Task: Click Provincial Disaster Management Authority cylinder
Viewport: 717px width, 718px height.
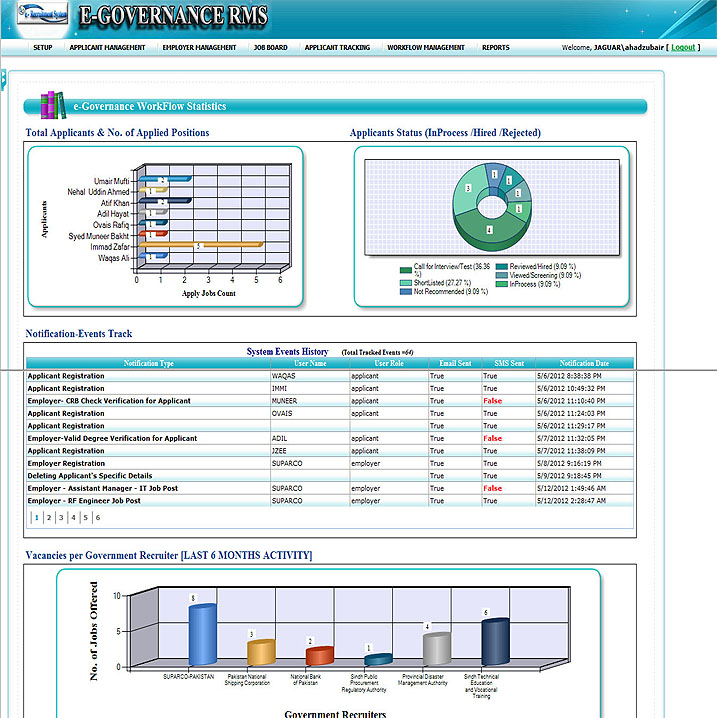Action: coord(437,648)
